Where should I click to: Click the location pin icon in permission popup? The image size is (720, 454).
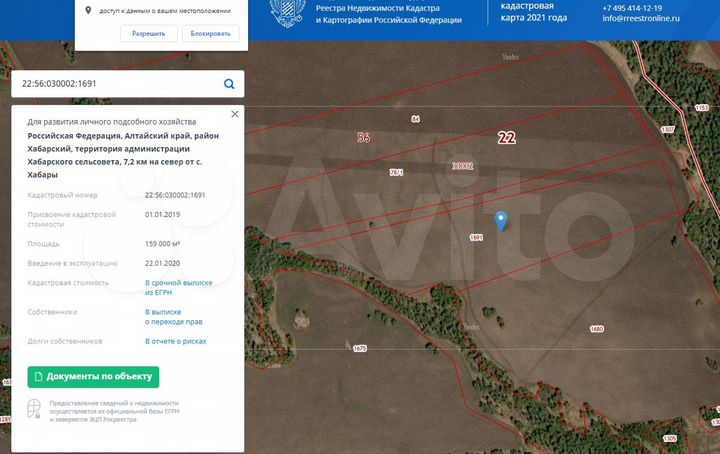pos(89,10)
